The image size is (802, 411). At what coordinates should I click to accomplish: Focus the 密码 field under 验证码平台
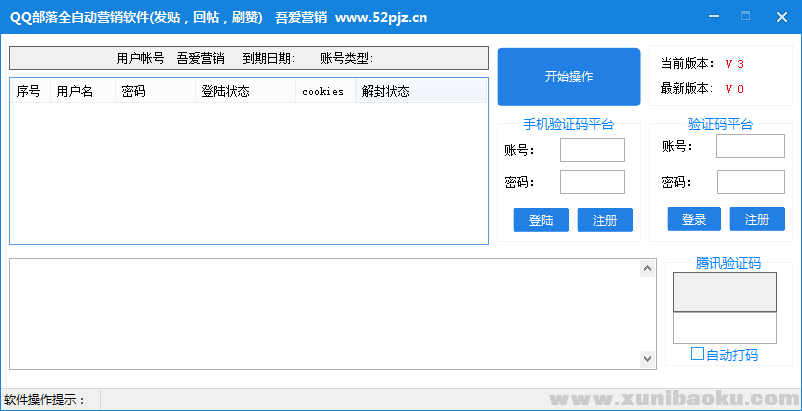click(750, 182)
